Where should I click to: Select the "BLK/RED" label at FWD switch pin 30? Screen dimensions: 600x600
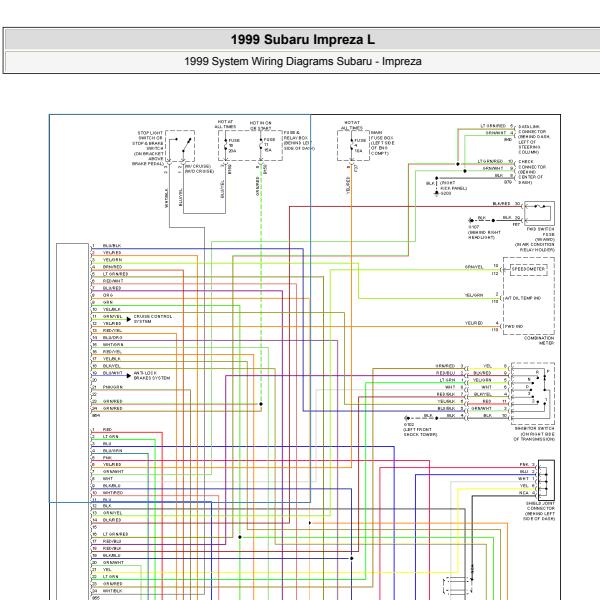pyautogui.click(x=501, y=204)
